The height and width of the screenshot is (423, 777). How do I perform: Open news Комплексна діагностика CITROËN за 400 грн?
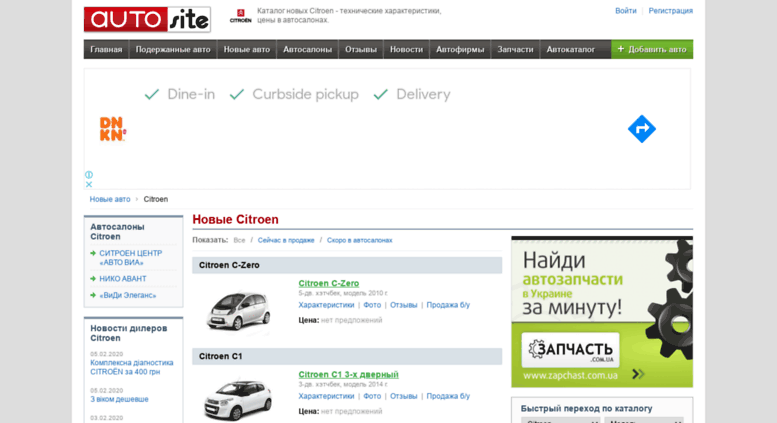tap(132, 367)
